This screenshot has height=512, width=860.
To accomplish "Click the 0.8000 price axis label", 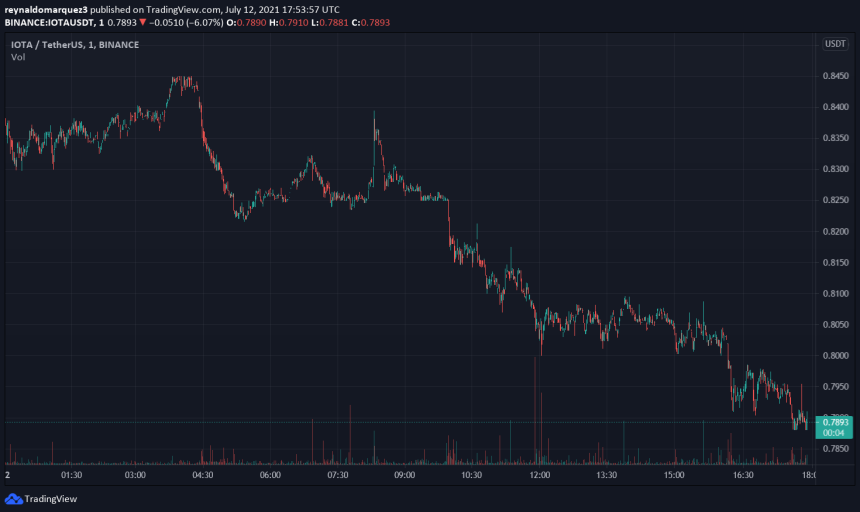I will [x=835, y=356].
